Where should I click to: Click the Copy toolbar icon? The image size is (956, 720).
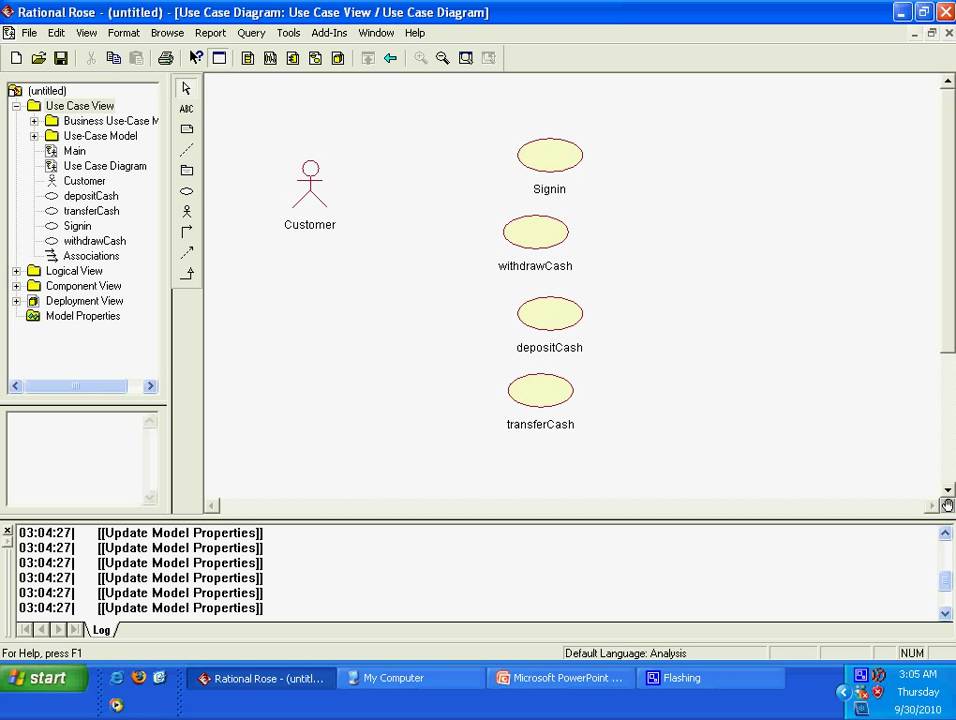tap(113, 58)
